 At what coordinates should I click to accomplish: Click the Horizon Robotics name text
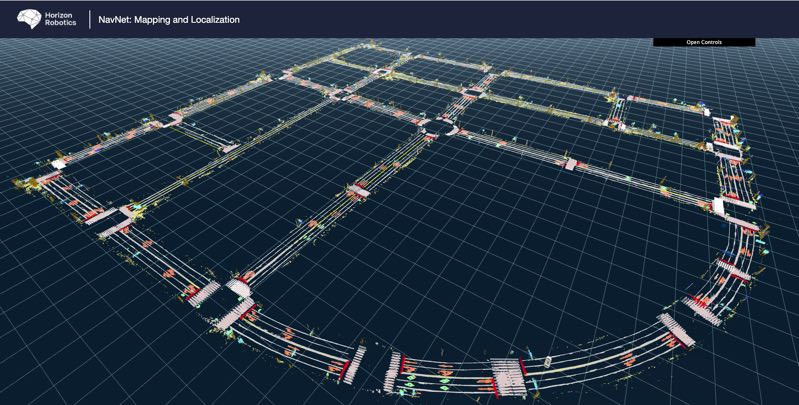[x=61, y=19]
